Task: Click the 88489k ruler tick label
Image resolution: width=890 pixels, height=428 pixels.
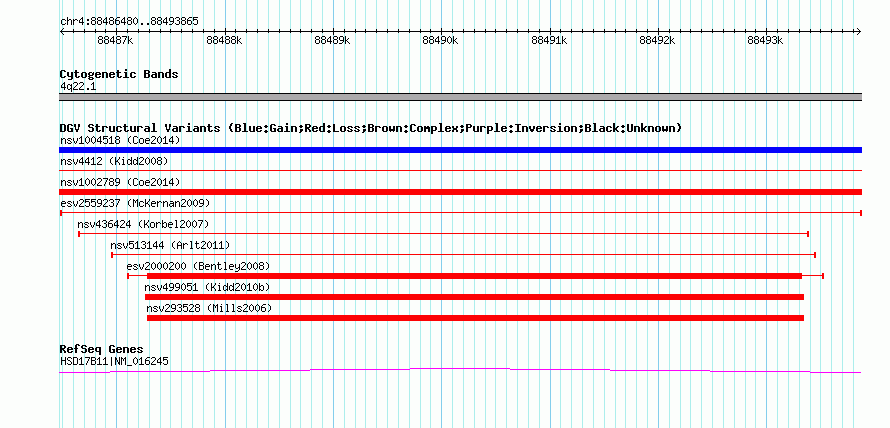Action: click(332, 41)
